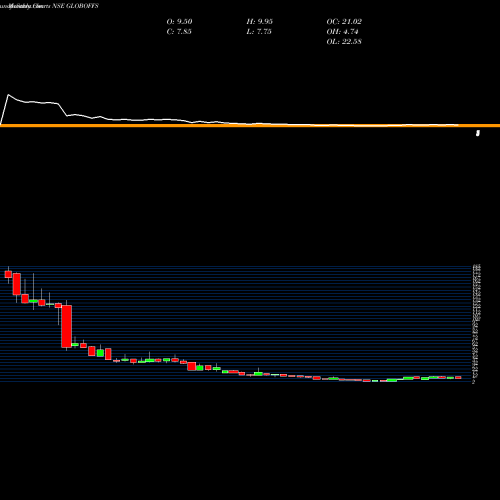Screen dimensions: 500x500
Task: Click the tallest red candlestick in the chart
Action: coord(66,326)
